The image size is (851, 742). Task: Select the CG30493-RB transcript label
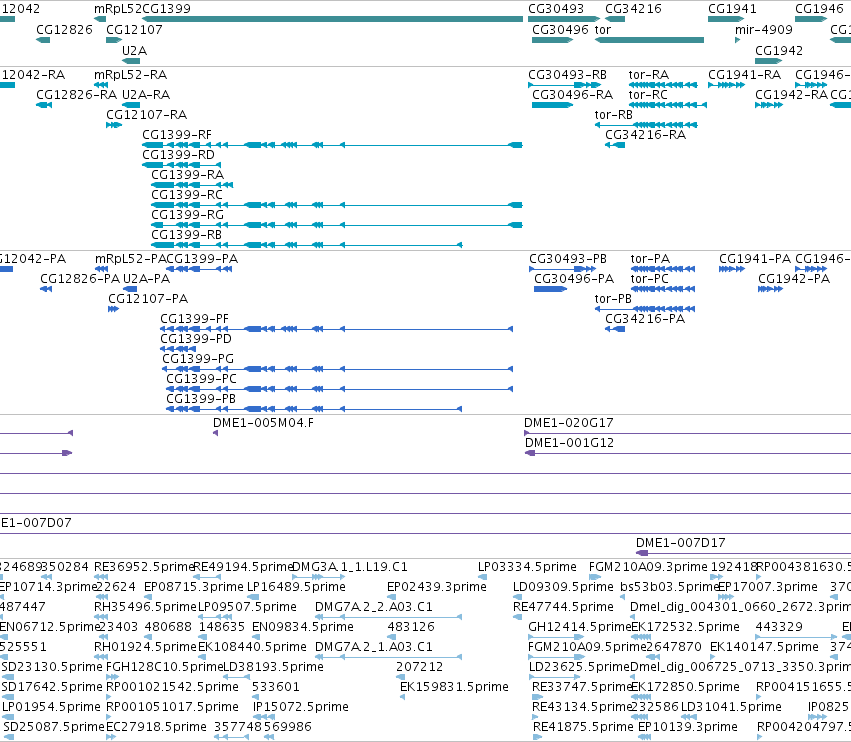click(567, 75)
